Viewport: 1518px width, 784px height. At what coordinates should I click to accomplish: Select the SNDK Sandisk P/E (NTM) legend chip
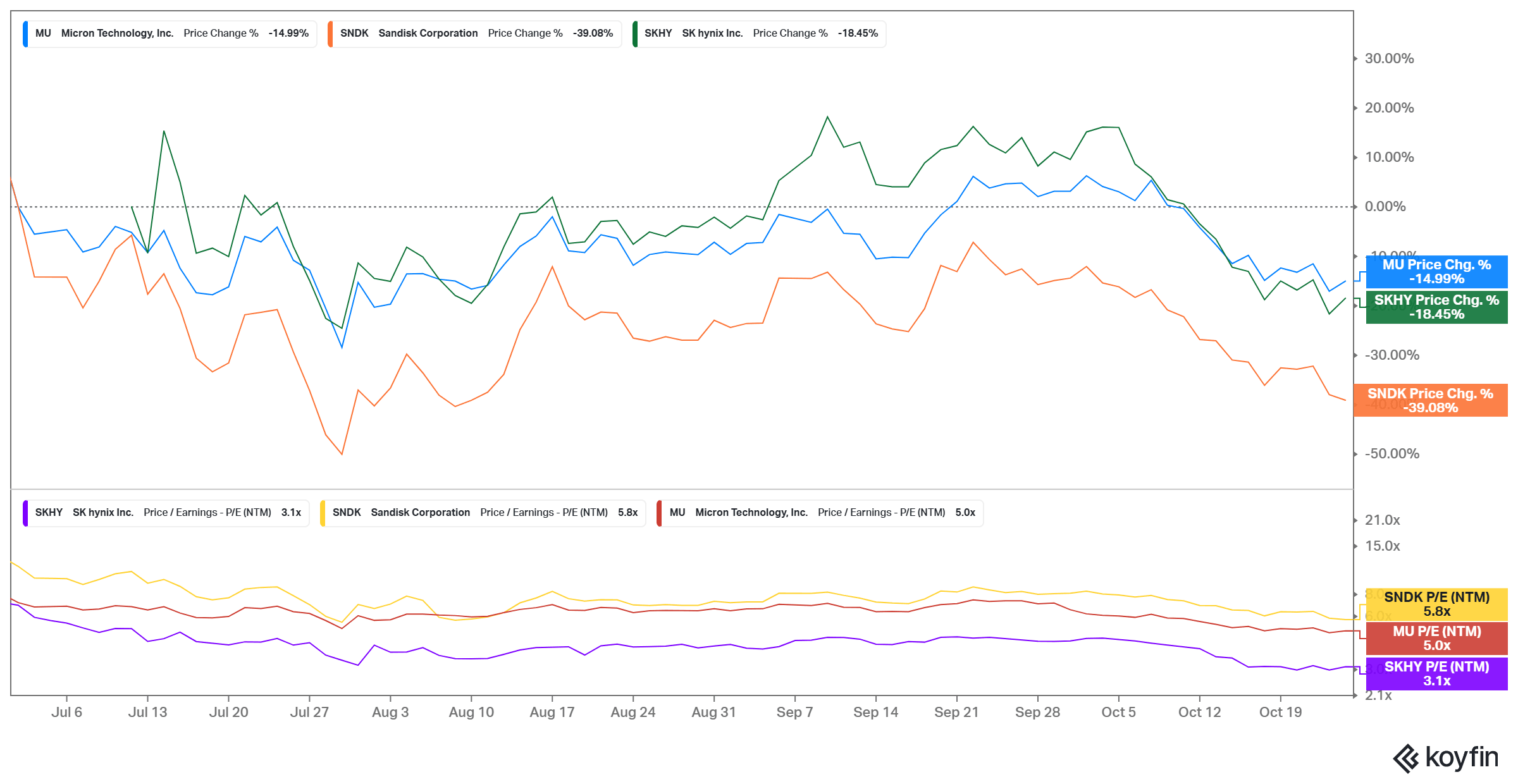coord(483,513)
